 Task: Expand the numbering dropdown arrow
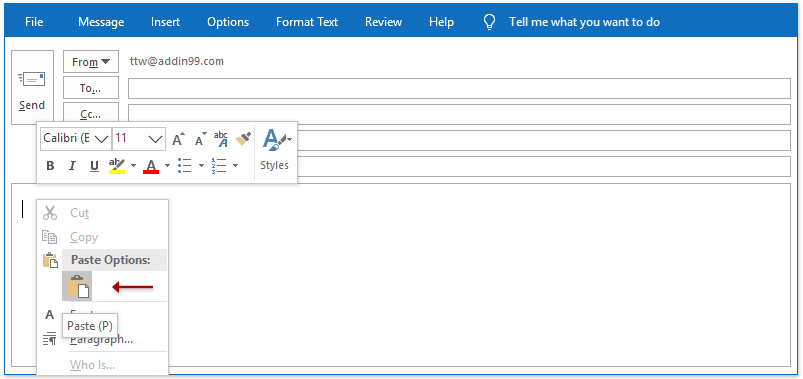click(236, 165)
